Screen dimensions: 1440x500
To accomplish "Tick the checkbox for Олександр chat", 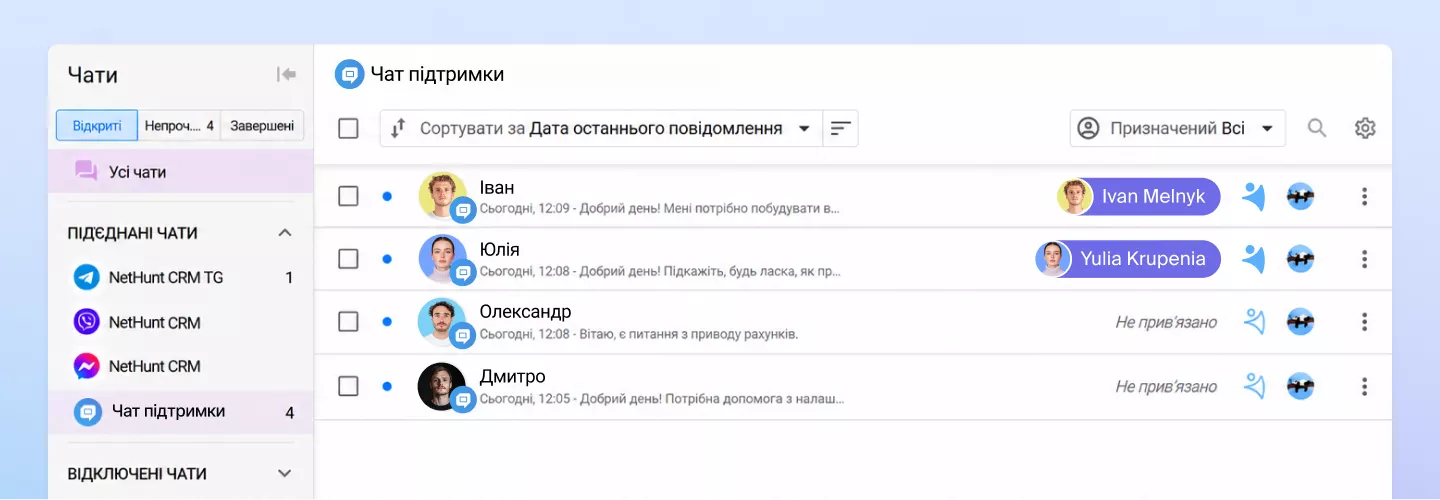I will click(x=348, y=322).
